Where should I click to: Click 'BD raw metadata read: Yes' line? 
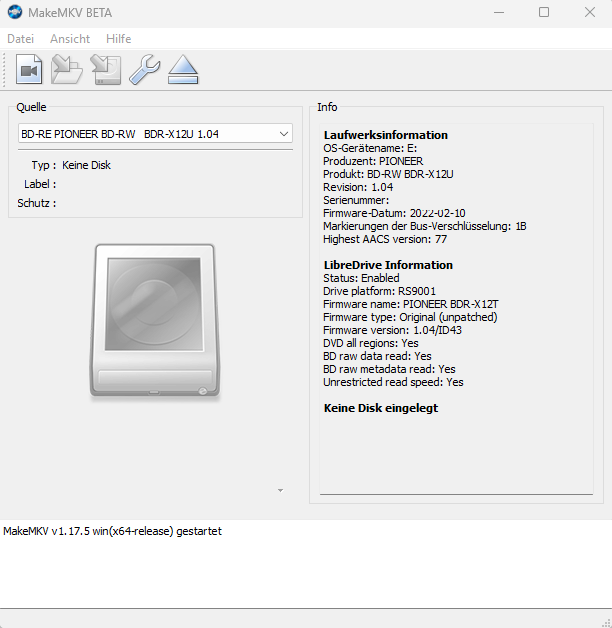[x=389, y=369]
